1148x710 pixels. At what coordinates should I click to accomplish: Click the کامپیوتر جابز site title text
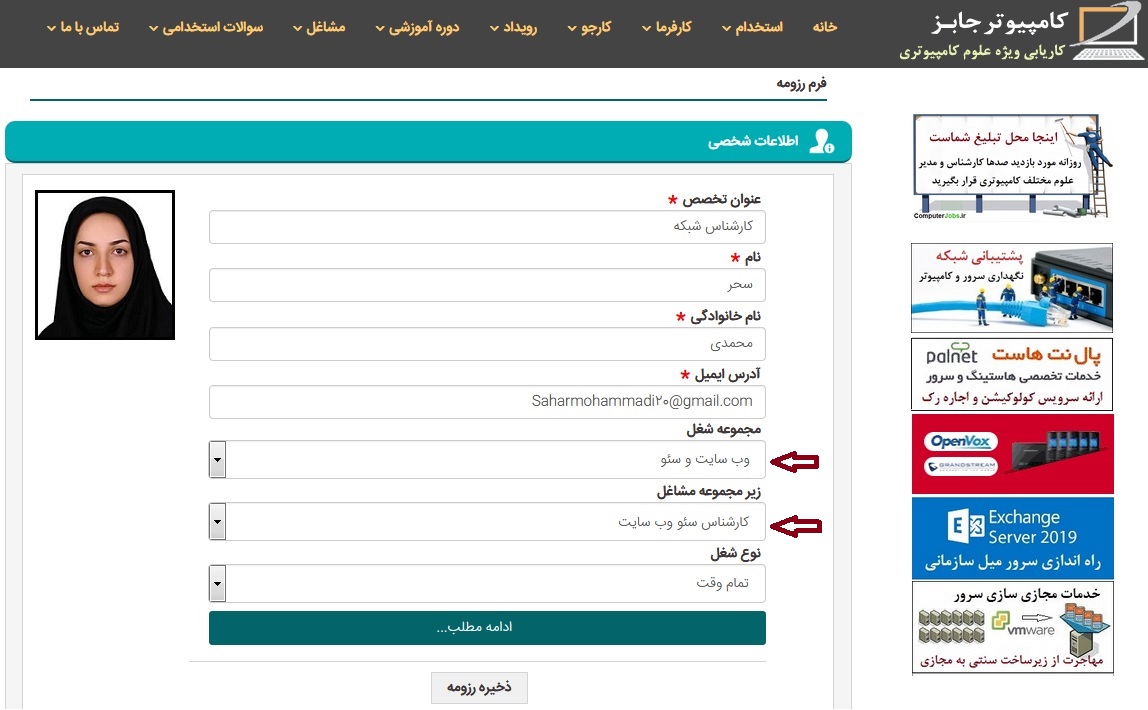coord(999,21)
